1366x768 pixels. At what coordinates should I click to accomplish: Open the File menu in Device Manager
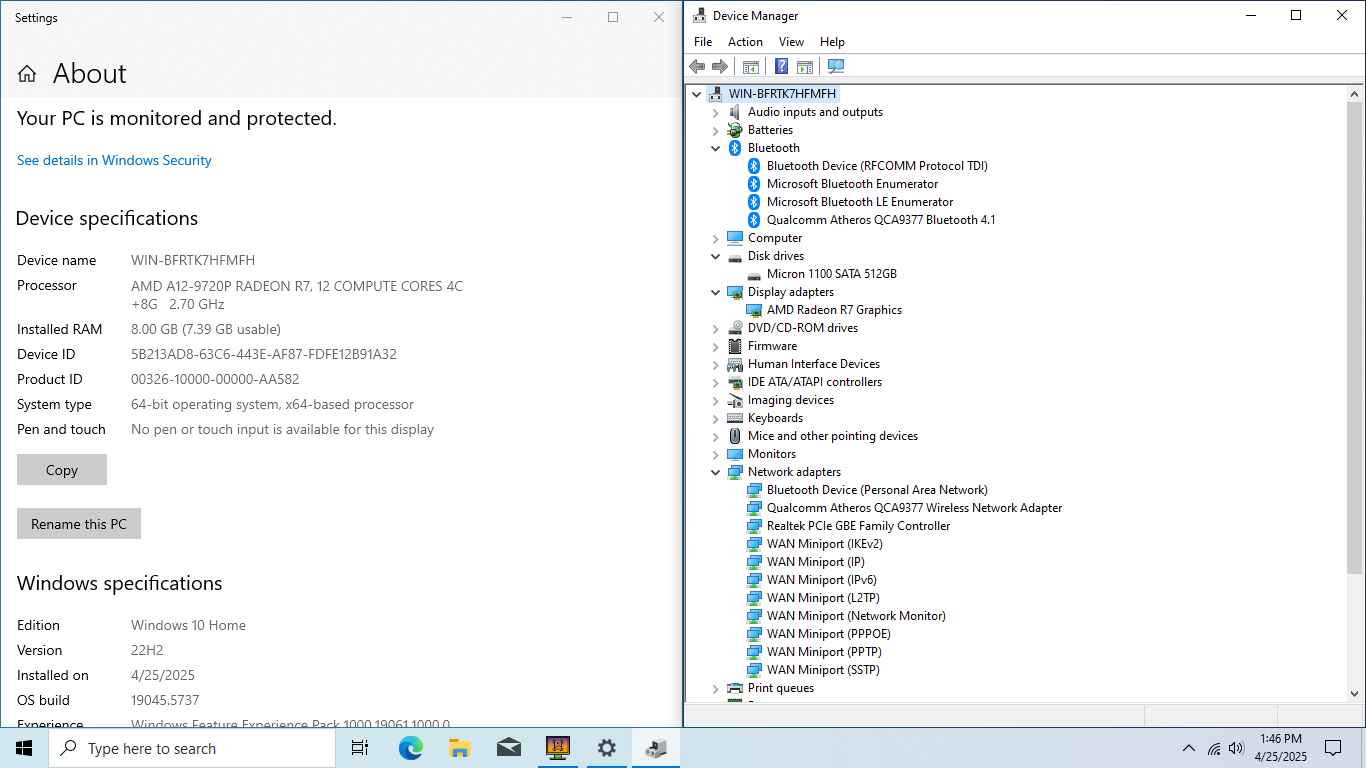tap(703, 42)
